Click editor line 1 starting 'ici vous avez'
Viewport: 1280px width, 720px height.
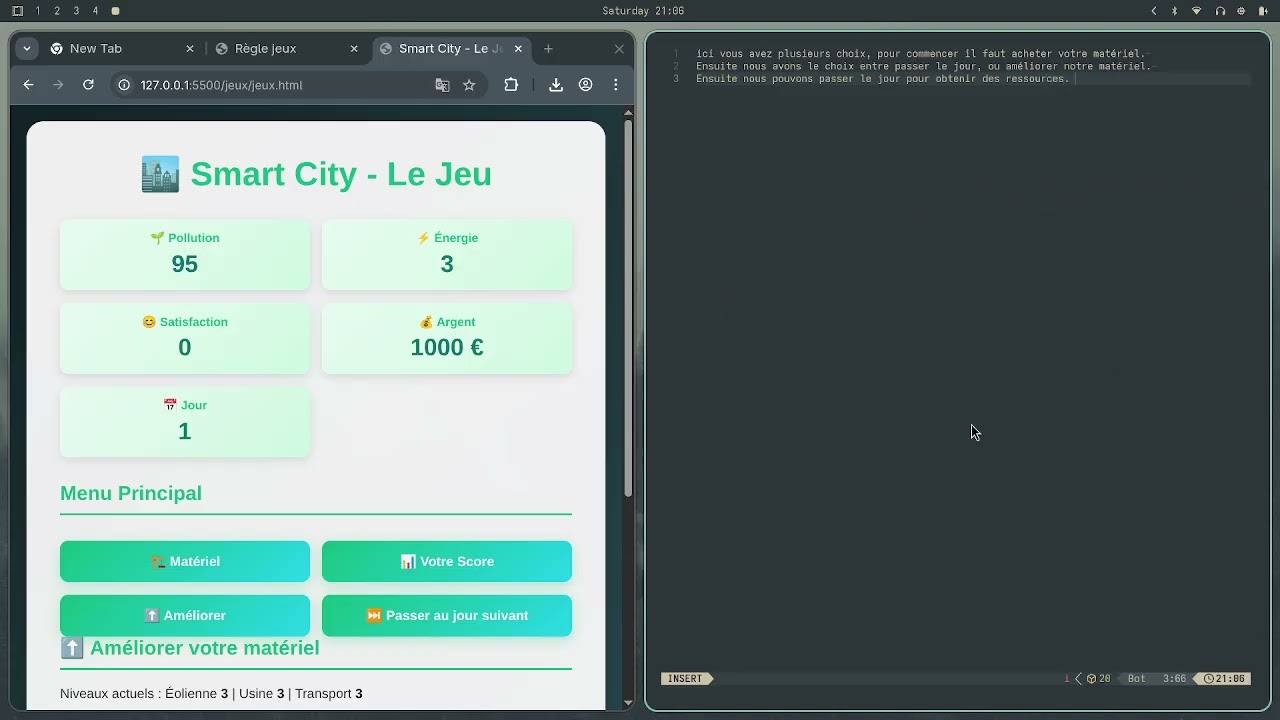pos(920,54)
